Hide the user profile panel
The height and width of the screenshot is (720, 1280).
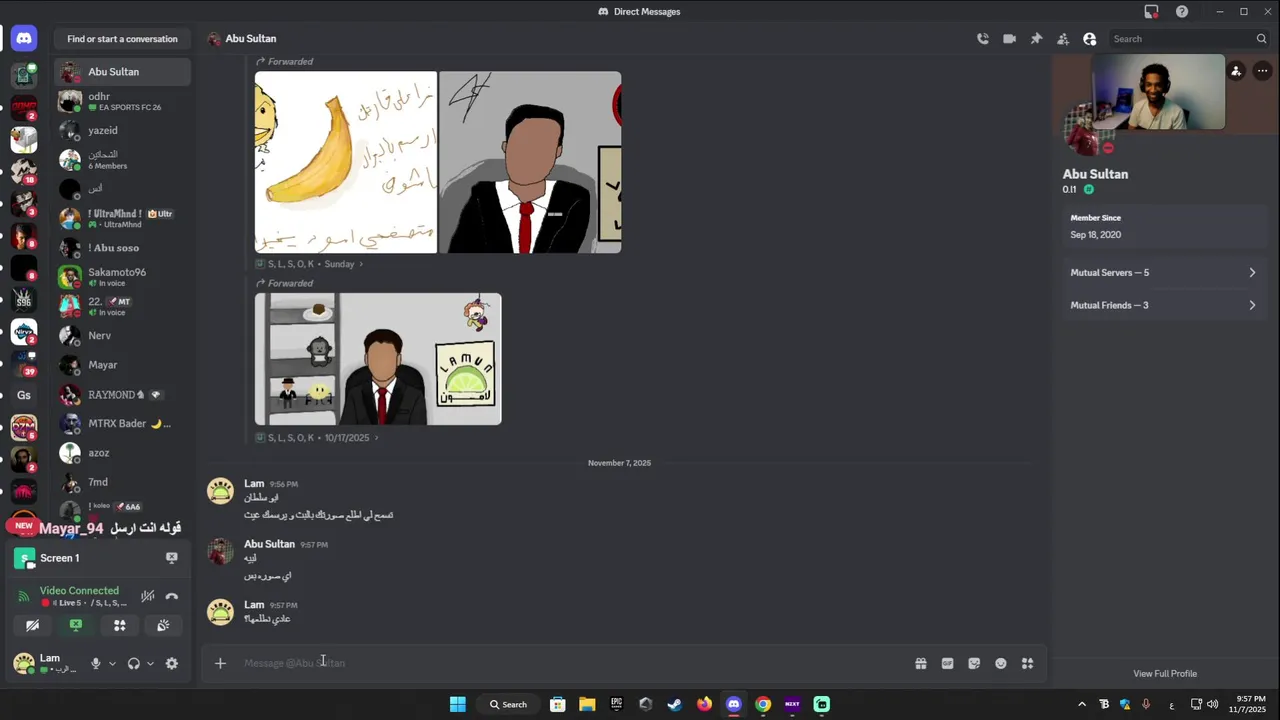1090,39
